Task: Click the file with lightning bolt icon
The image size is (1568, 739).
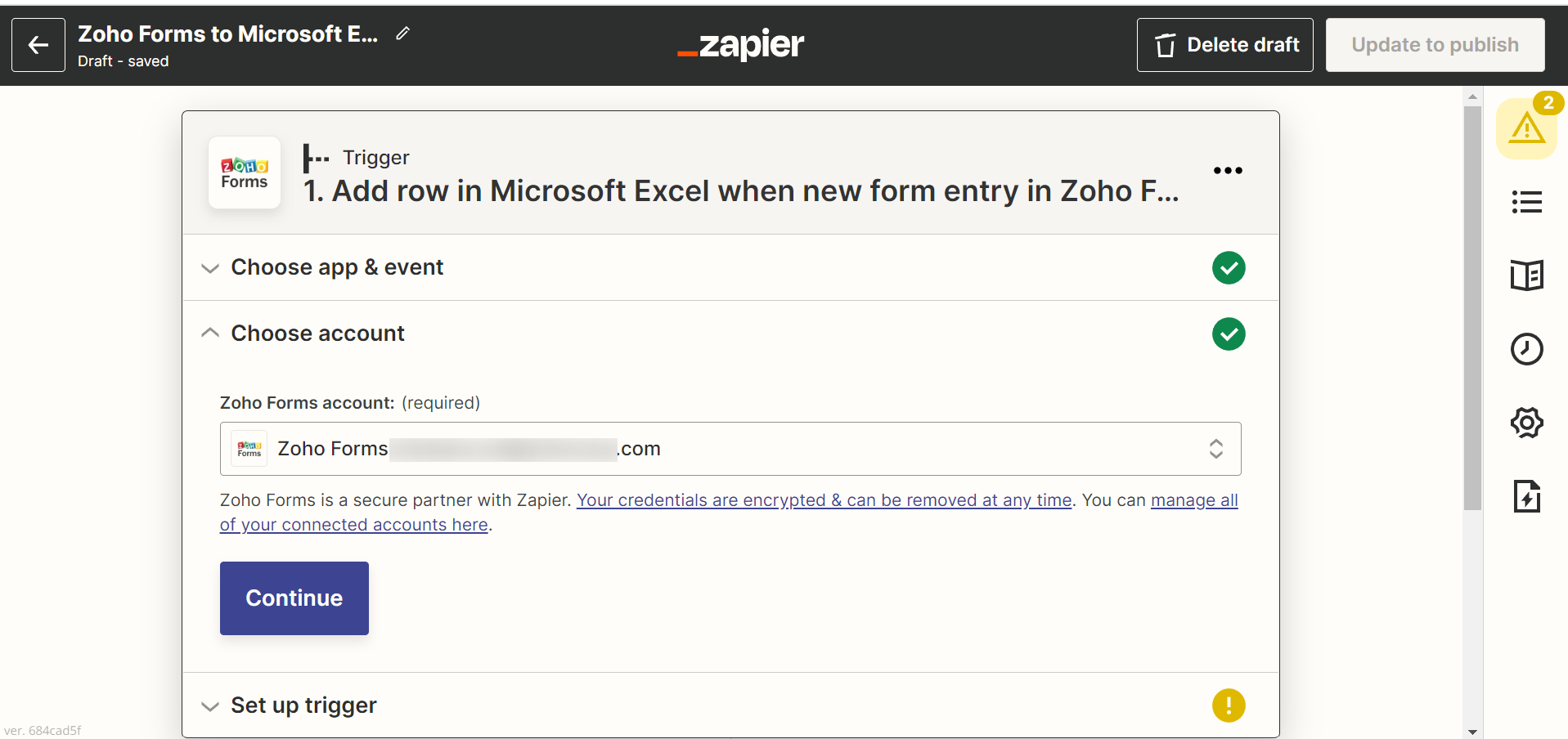Action: 1526,496
